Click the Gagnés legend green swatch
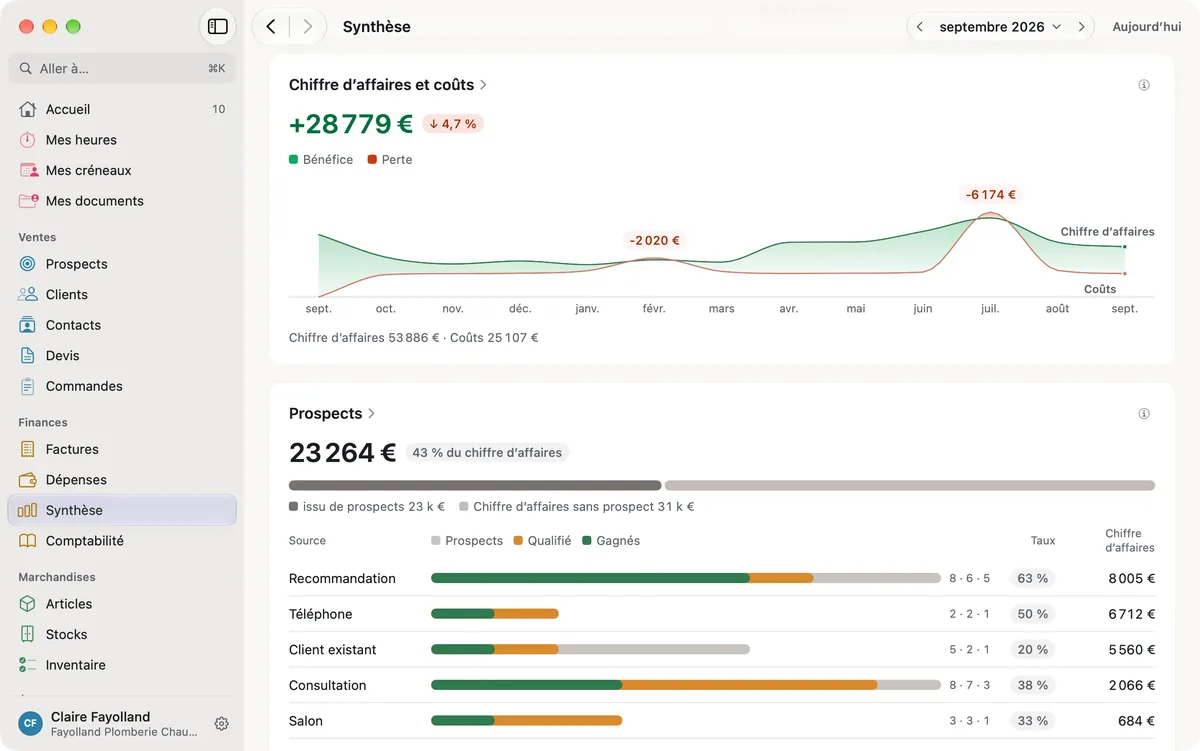 click(x=587, y=541)
